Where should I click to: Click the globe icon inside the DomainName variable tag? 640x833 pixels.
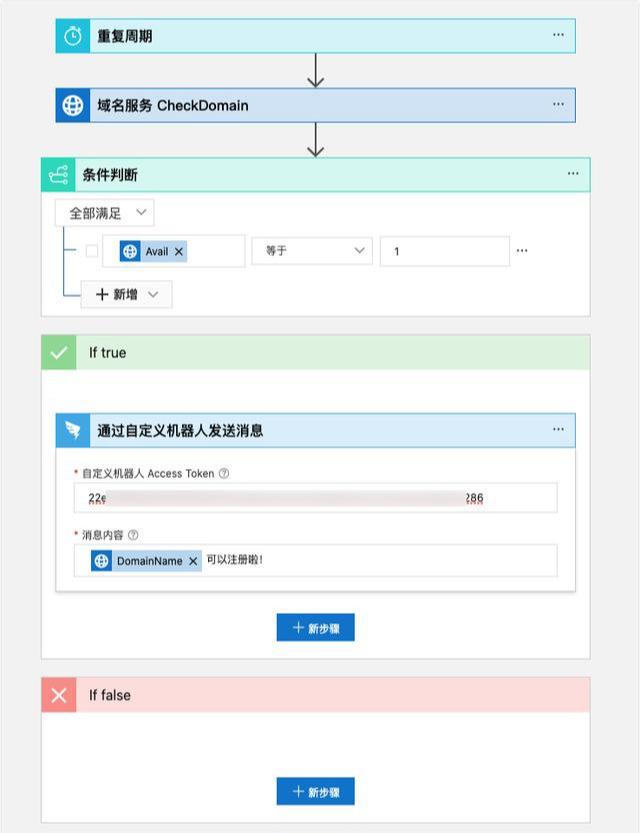(103, 561)
